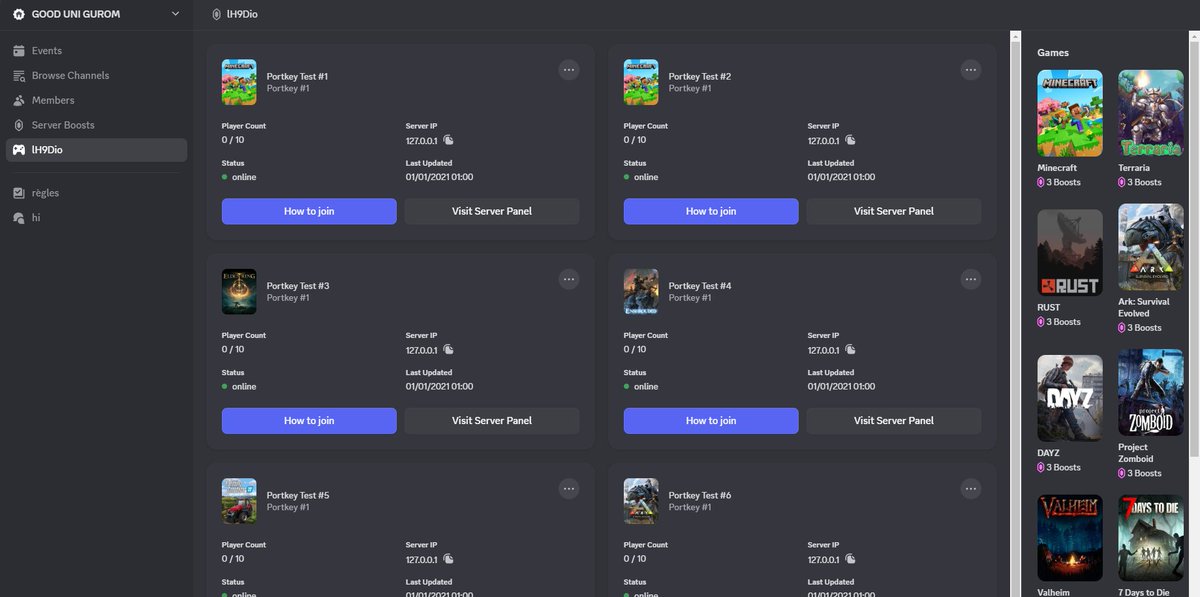Open Members via its people icon
This screenshot has width=1200, height=597.
[18, 100]
